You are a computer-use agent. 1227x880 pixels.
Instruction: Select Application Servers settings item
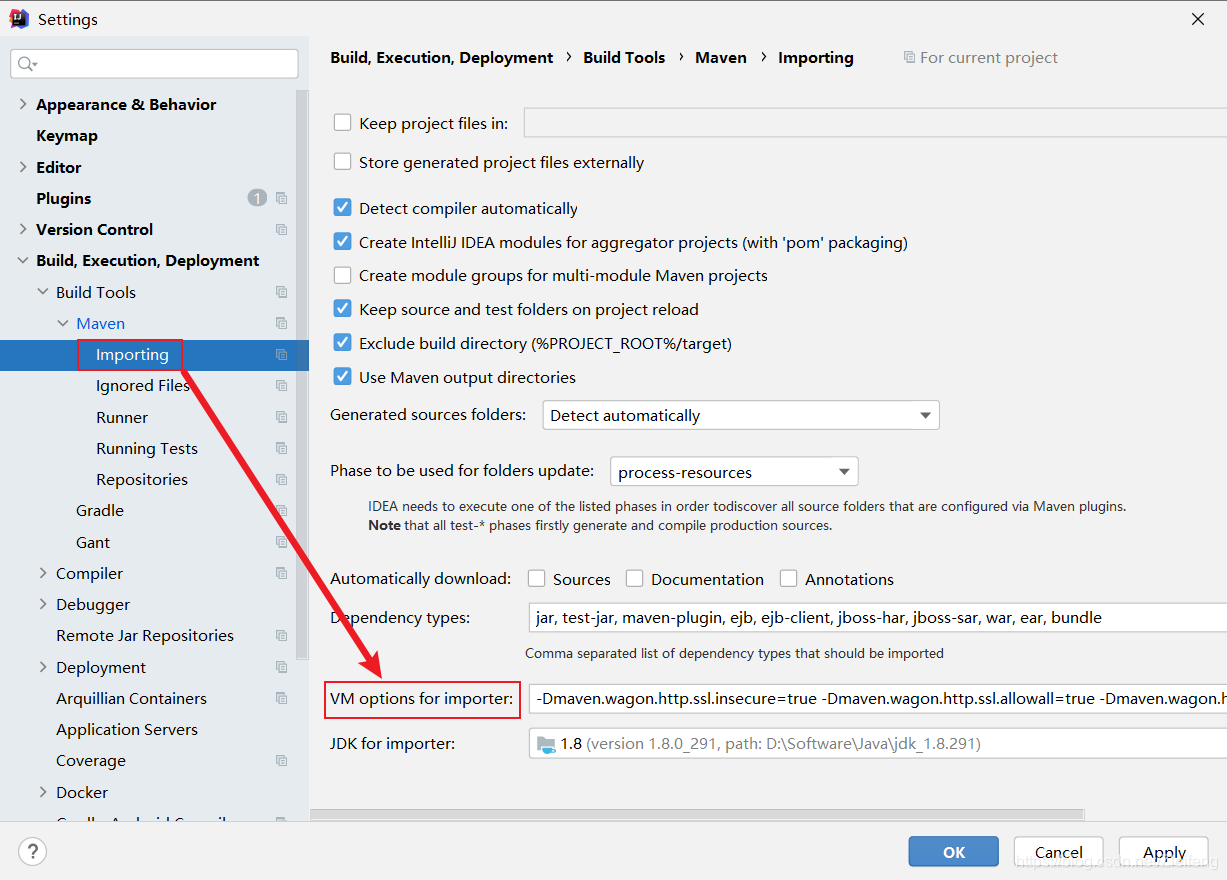pyautogui.click(x=127, y=729)
